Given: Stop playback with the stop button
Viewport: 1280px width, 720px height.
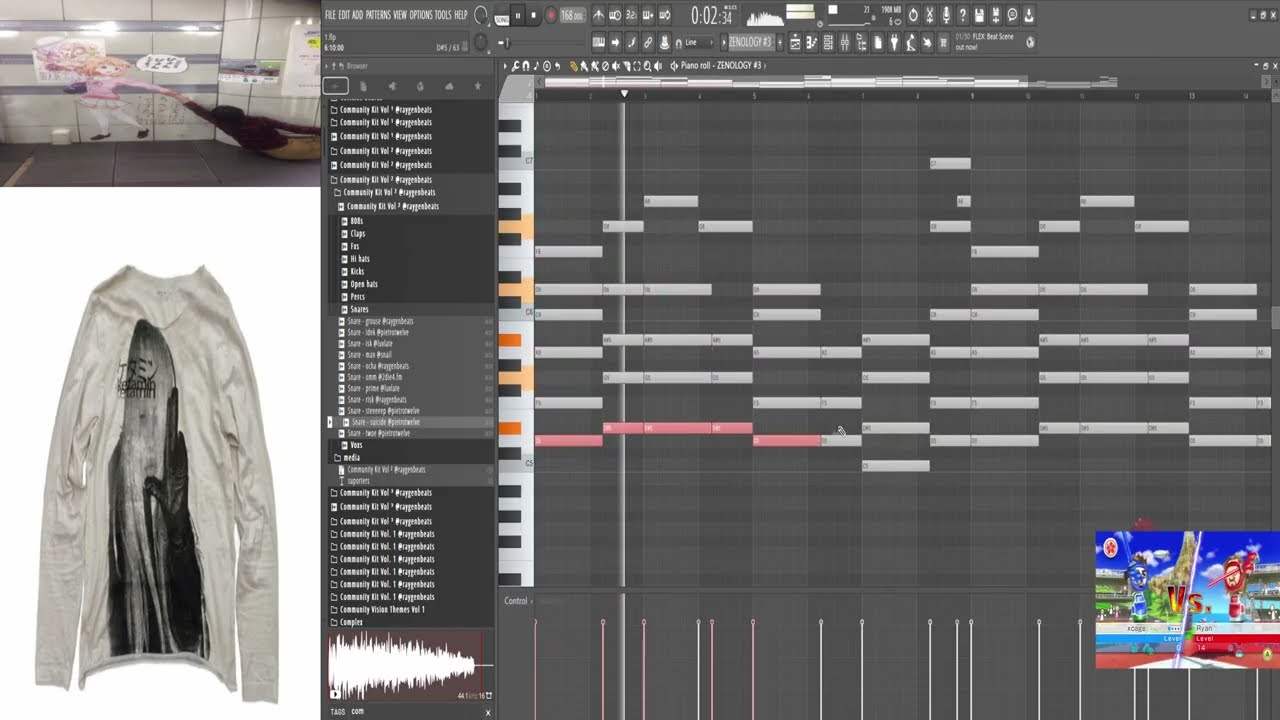Looking at the screenshot, I should pyautogui.click(x=533, y=15).
